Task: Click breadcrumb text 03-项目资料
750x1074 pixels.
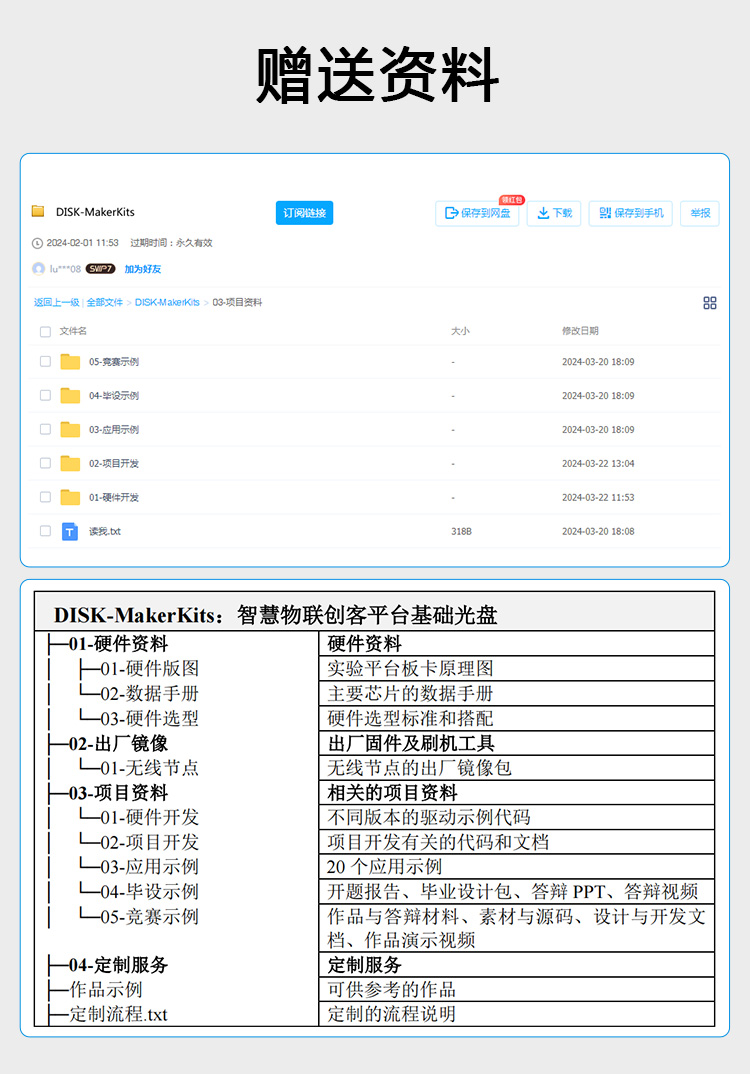Action: (237, 302)
